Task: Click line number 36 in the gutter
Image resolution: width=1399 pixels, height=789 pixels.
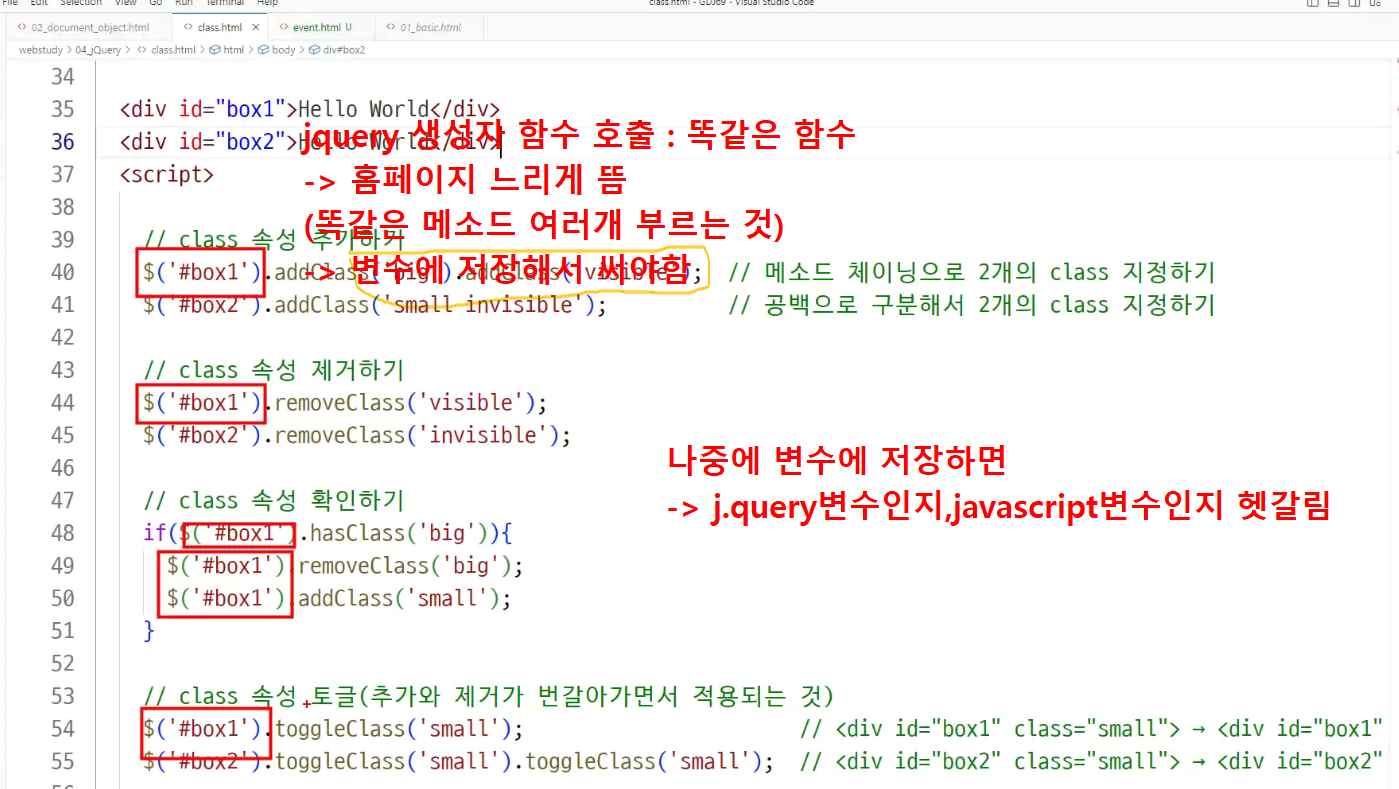Action: [x=62, y=142]
